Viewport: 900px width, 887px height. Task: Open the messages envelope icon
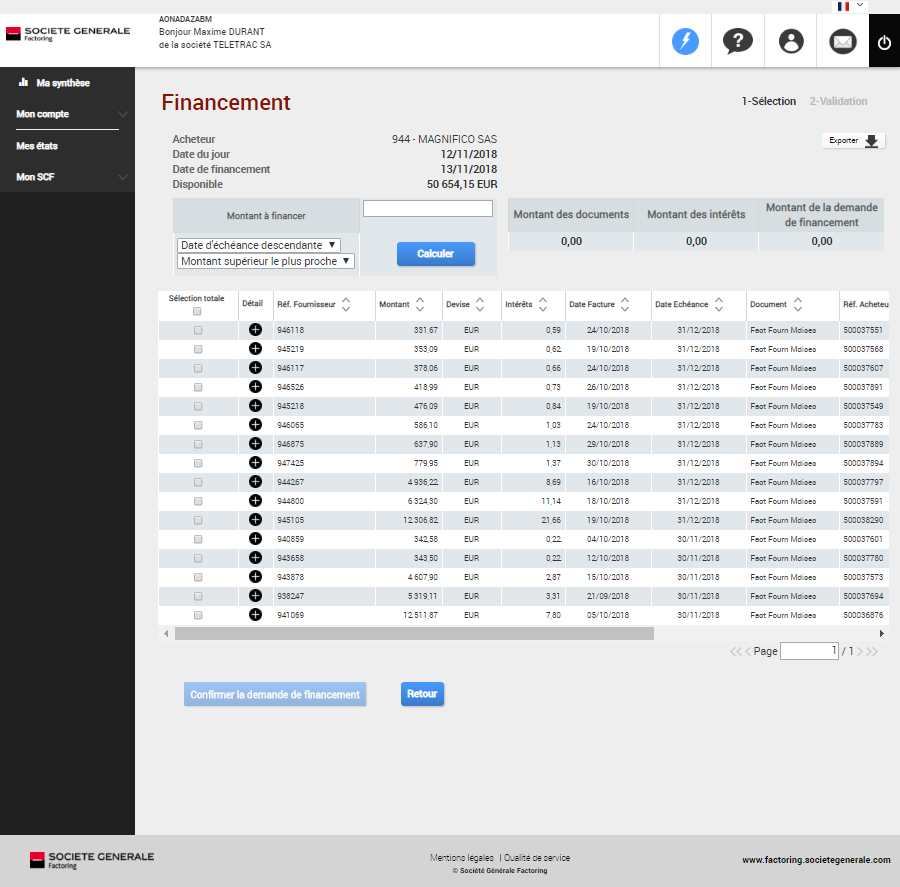tap(843, 41)
